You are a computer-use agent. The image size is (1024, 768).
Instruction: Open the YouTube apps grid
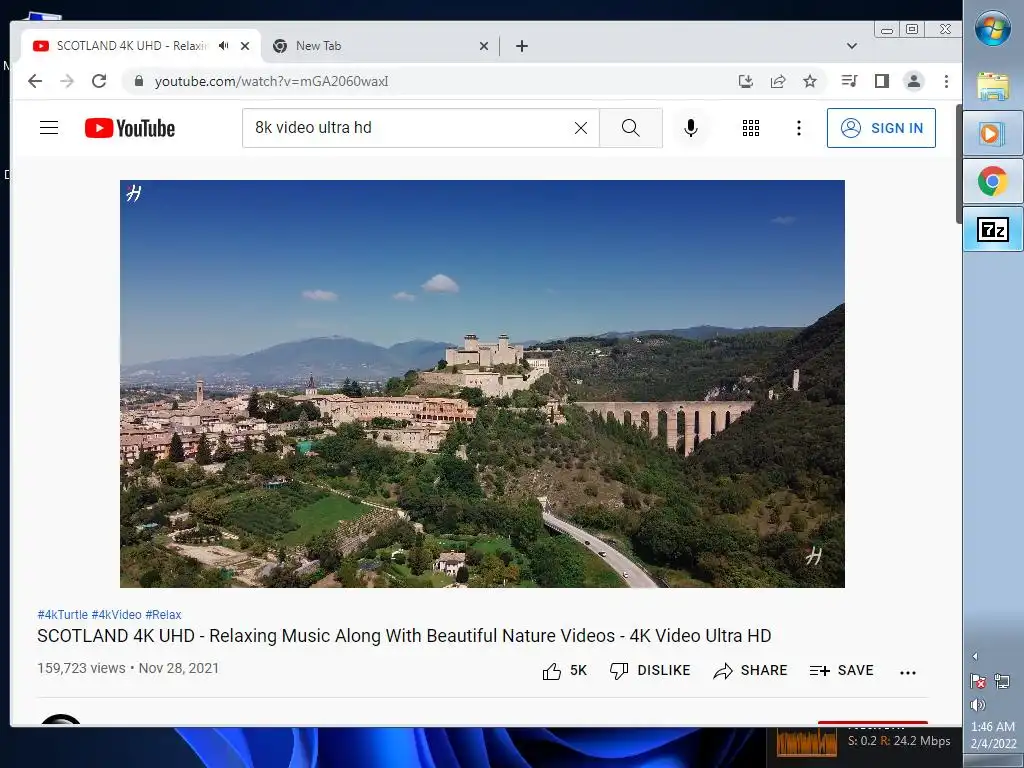click(751, 128)
